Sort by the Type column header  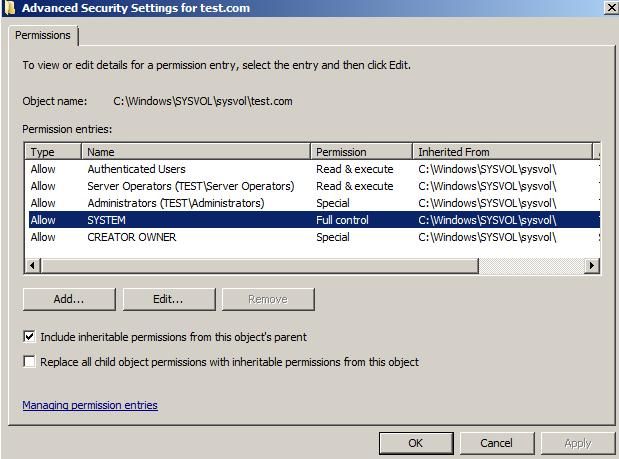pyautogui.click(x=53, y=152)
